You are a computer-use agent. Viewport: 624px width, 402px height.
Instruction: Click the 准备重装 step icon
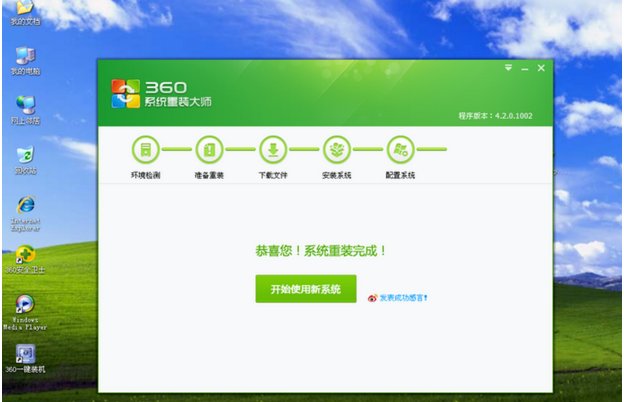click(209, 151)
